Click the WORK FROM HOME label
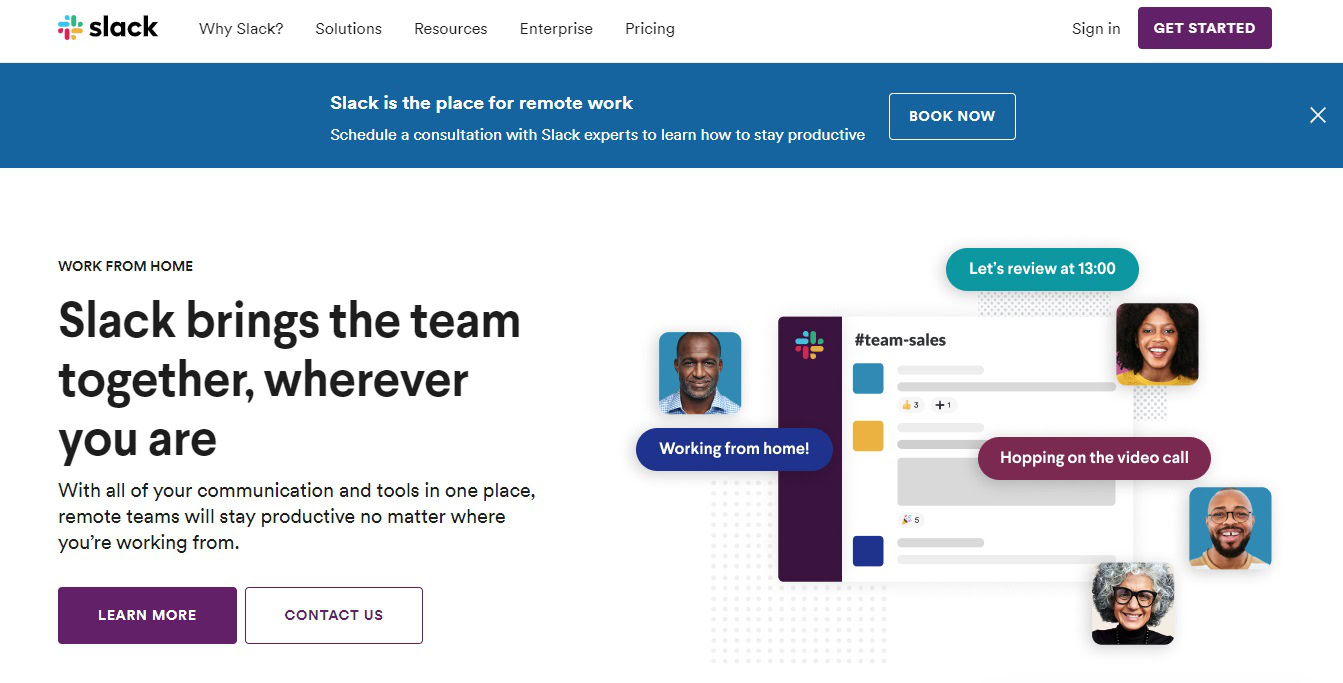The image size is (1343, 683). click(x=126, y=266)
